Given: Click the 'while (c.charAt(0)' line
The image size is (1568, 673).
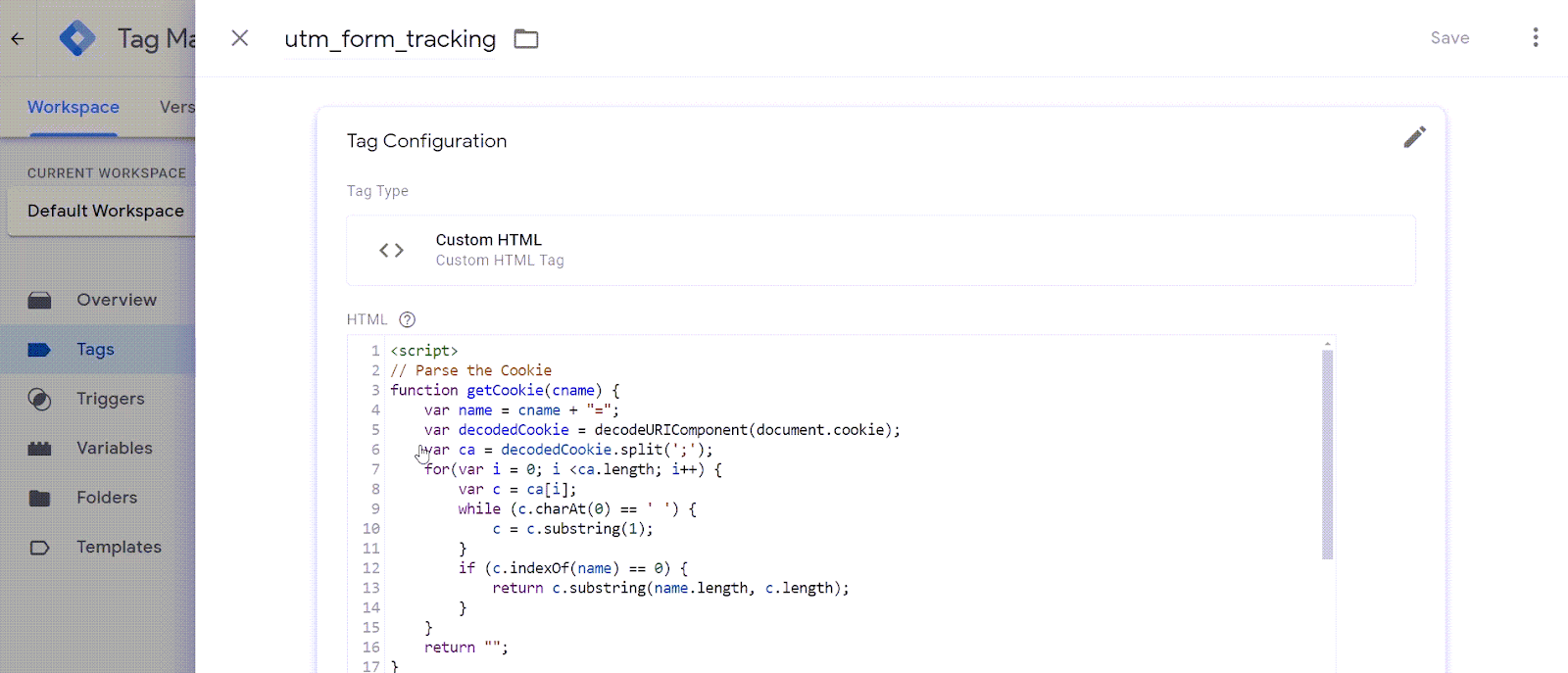Looking at the screenshot, I should point(577,509).
